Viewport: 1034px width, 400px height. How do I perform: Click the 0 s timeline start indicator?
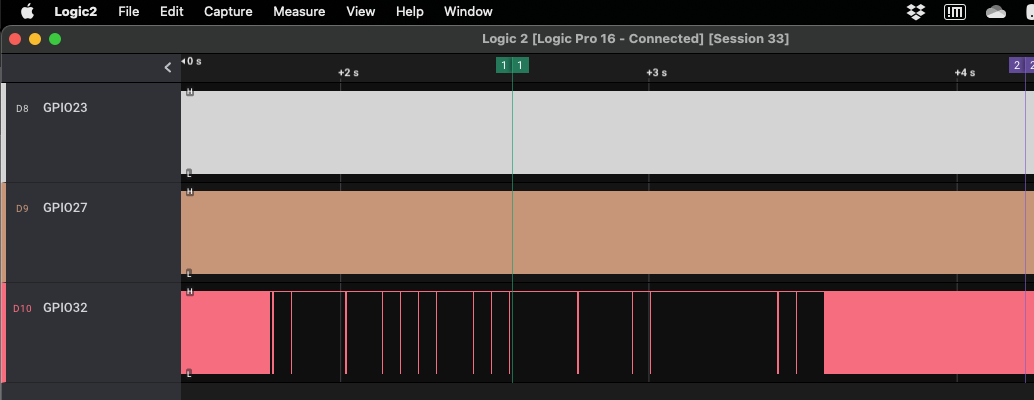191,61
